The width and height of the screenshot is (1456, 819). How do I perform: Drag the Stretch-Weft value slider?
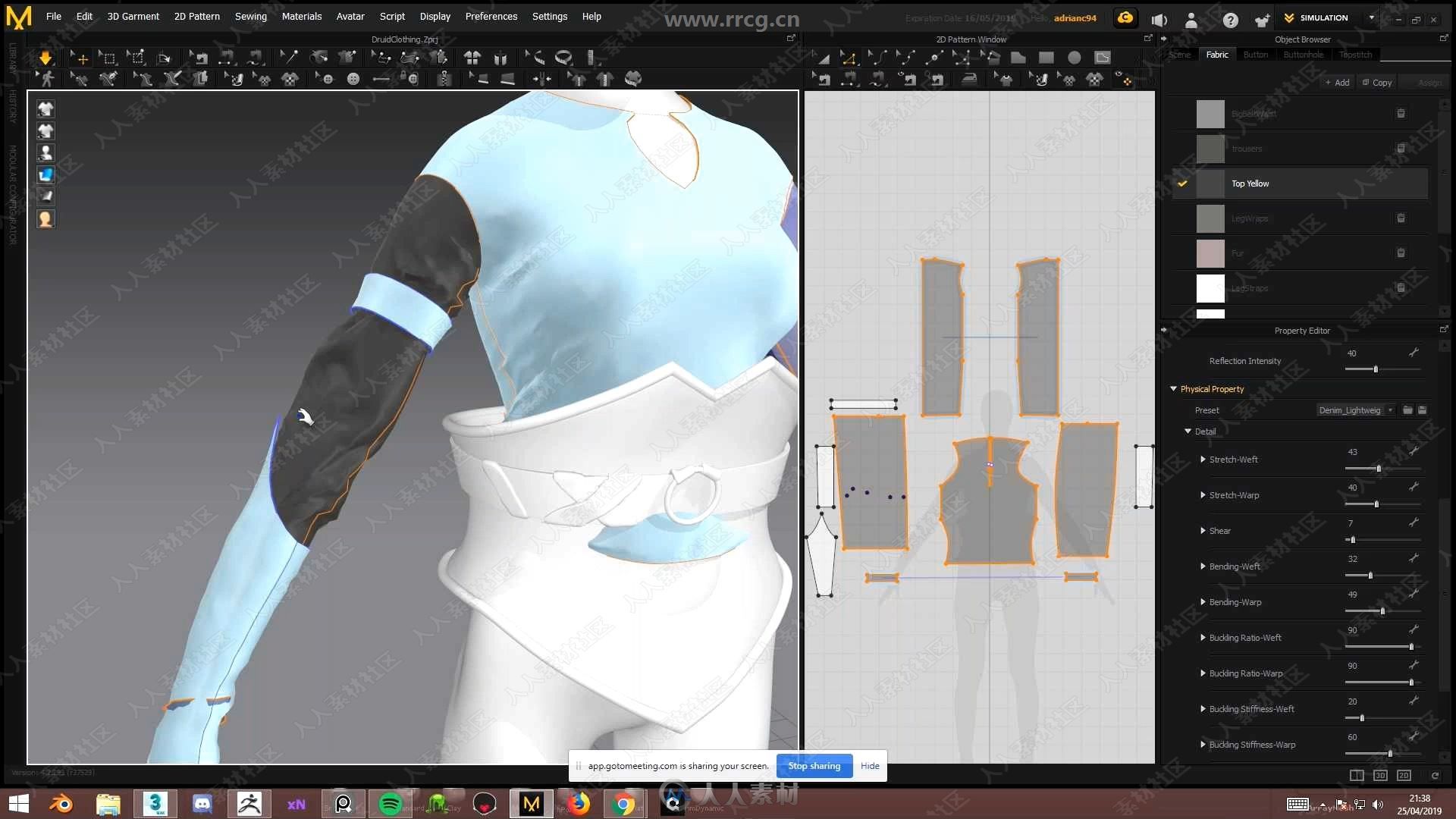1378,467
